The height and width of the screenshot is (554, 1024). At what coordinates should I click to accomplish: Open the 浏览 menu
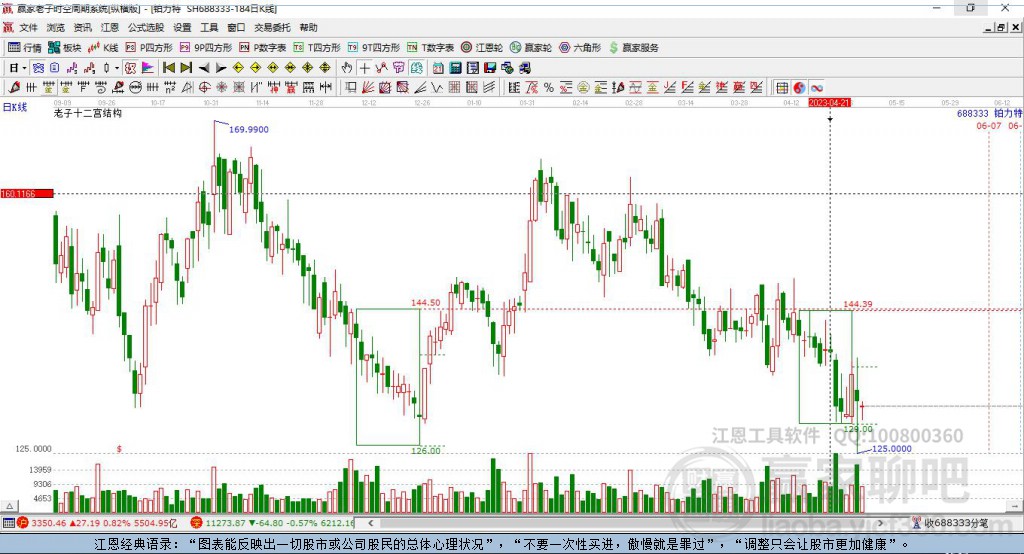point(56,27)
